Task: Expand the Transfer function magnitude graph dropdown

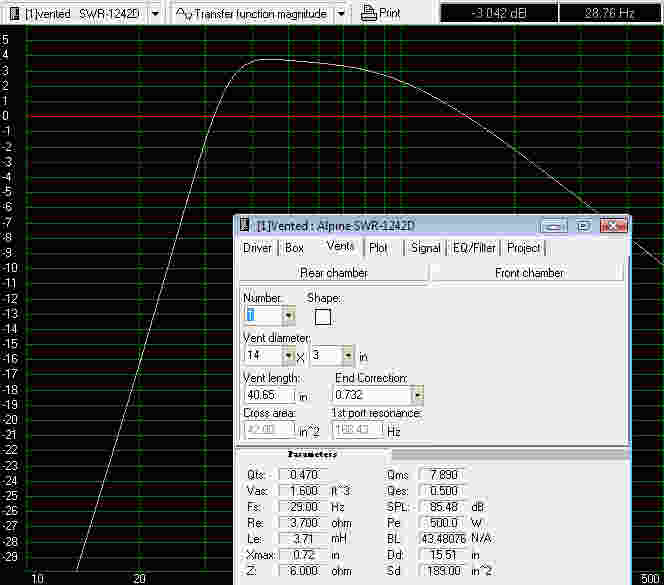Action: tap(341, 13)
